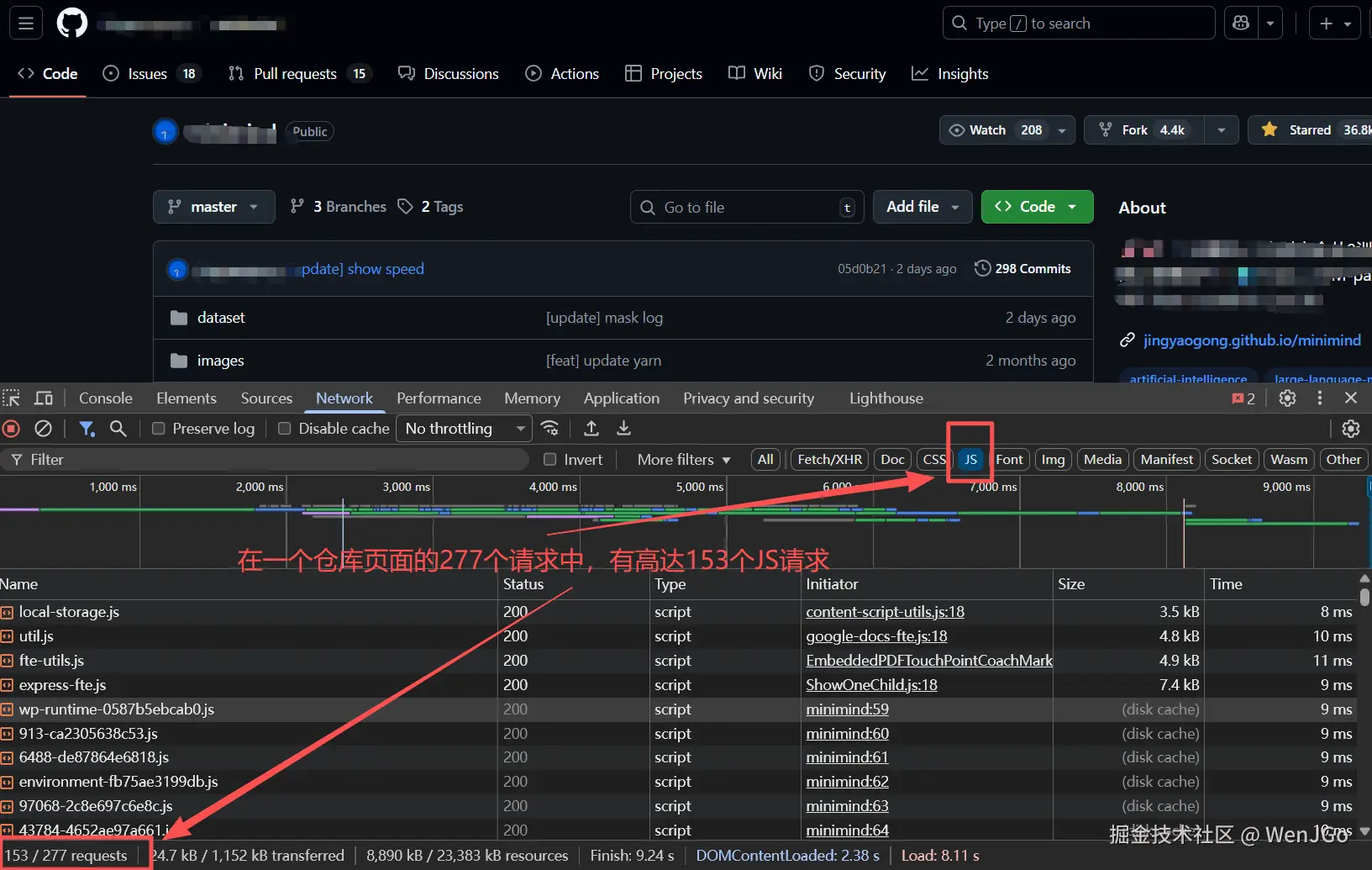Click the record network log icon
Image resolution: width=1372 pixels, height=870 pixels.
click(x=11, y=429)
